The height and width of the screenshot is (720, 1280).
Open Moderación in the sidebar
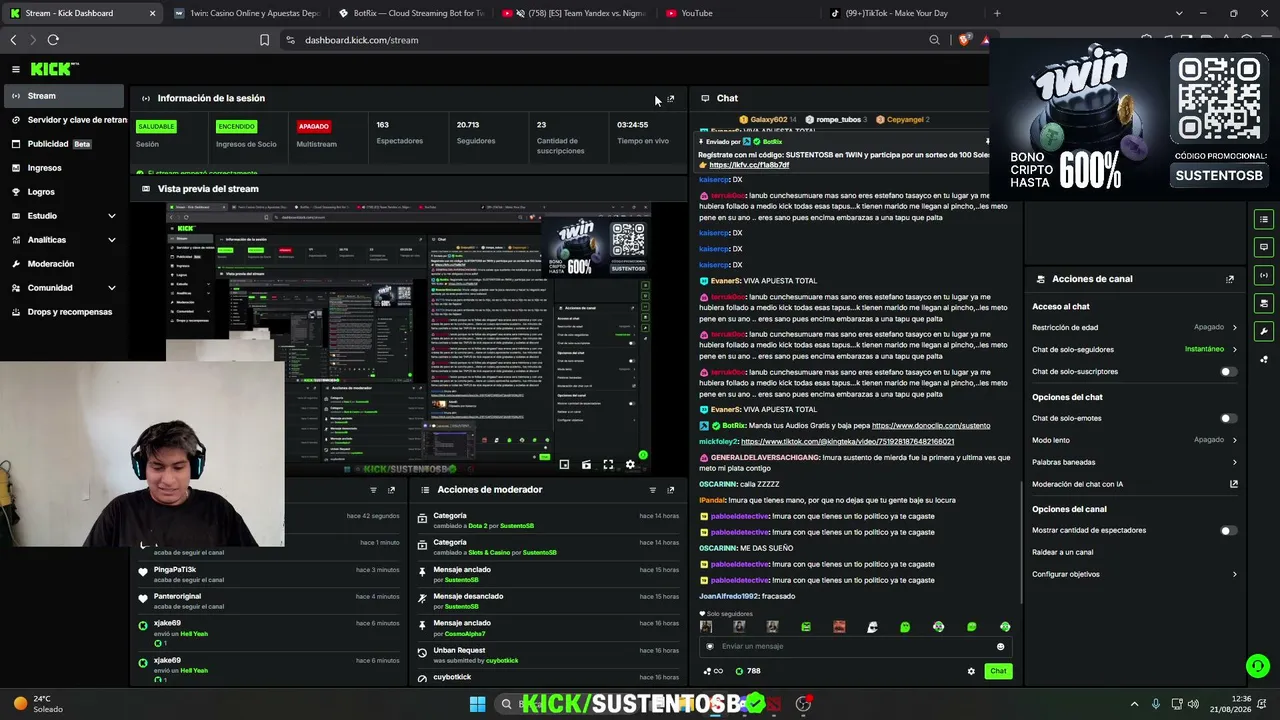[x=64, y=264]
